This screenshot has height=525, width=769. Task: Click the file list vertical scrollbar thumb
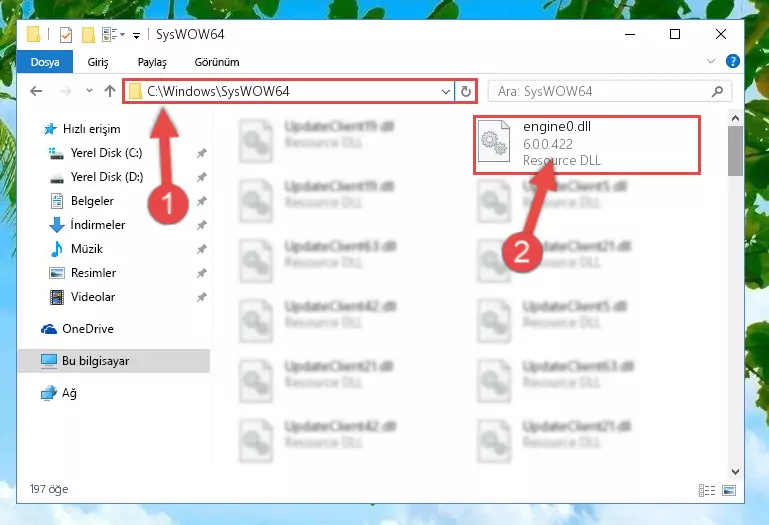point(735,151)
